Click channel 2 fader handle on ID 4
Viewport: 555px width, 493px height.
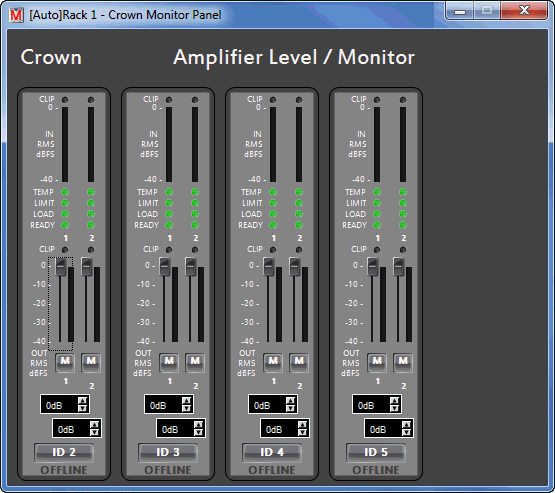pyautogui.click(x=295, y=266)
